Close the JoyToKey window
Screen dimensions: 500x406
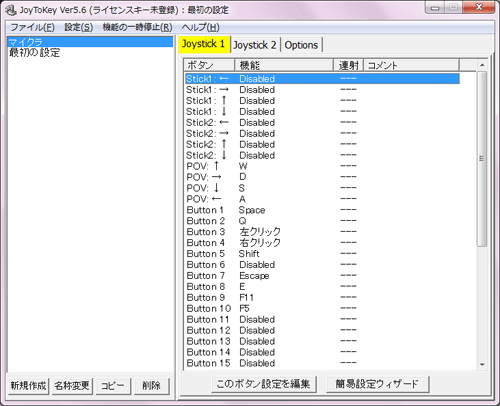pos(479,7)
